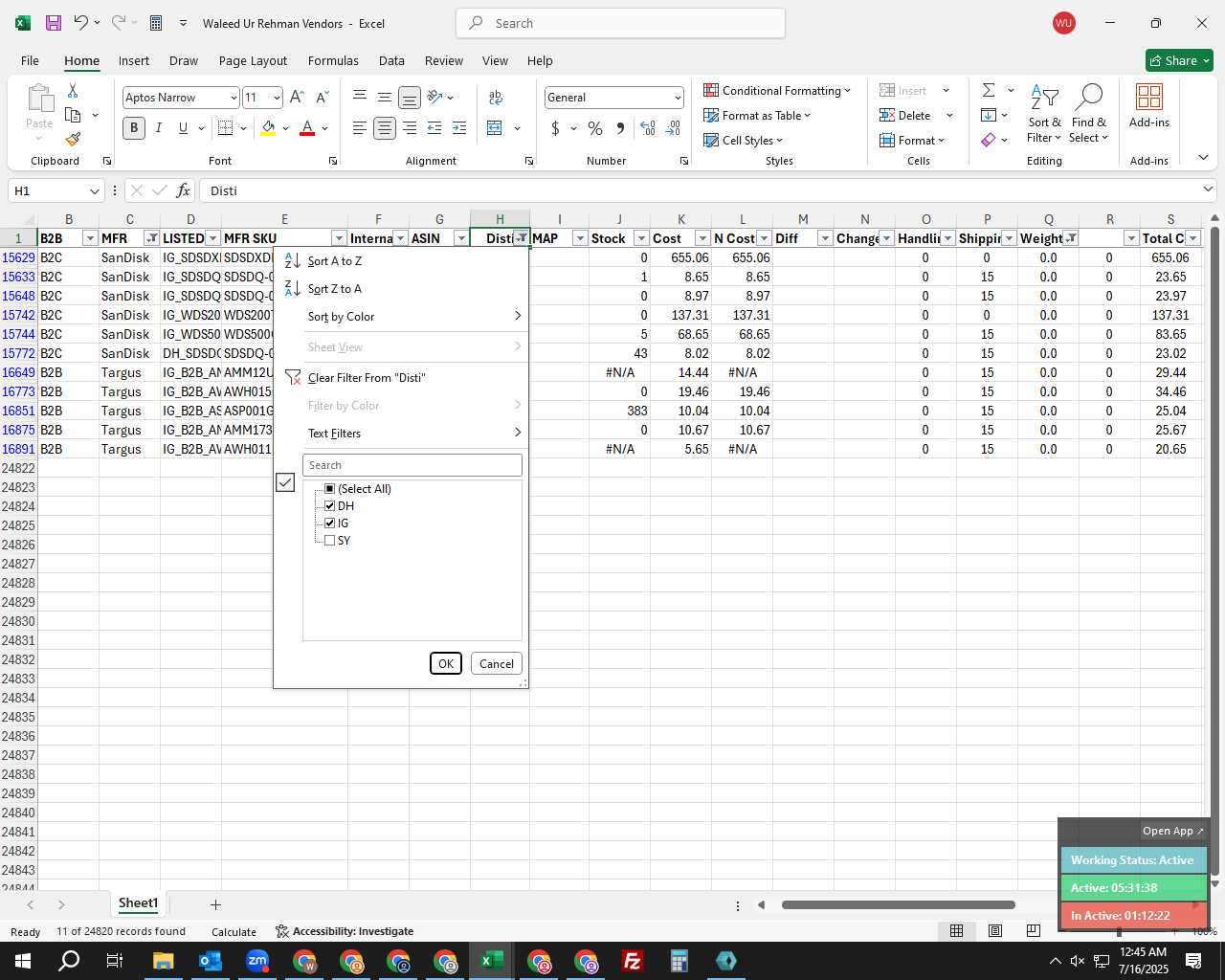
Task: Select Clear Filter From "Disti"
Action: pos(400,378)
